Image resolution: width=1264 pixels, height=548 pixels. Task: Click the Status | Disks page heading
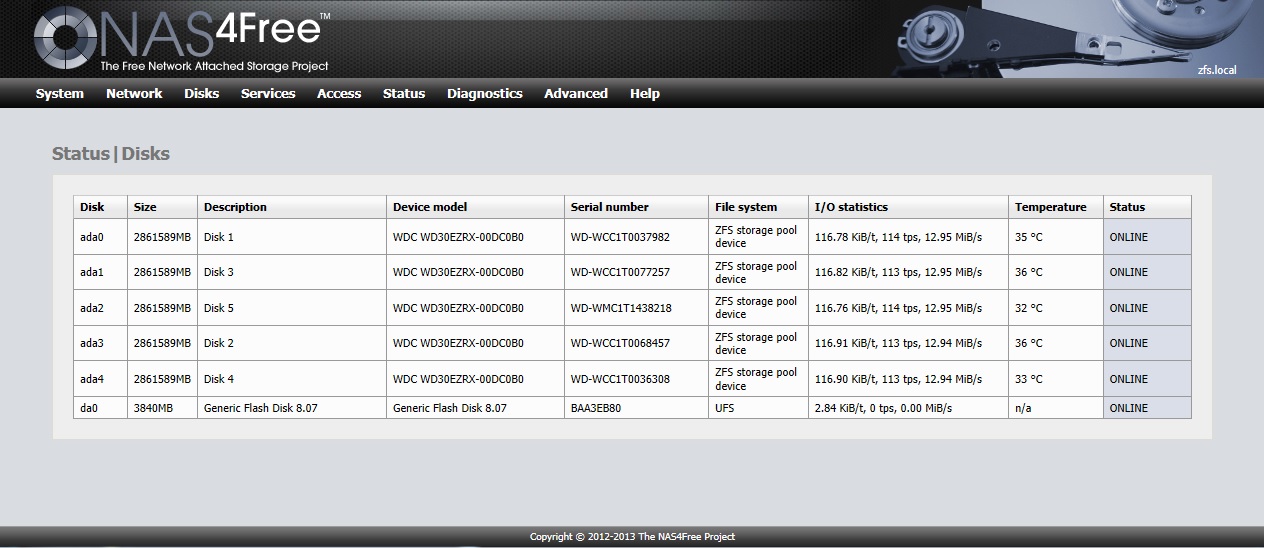tap(111, 154)
